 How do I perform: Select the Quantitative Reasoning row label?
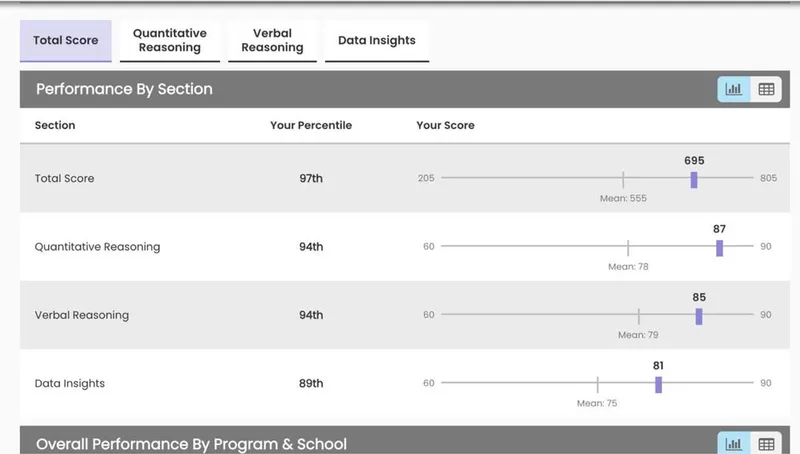(x=97, y=247)
